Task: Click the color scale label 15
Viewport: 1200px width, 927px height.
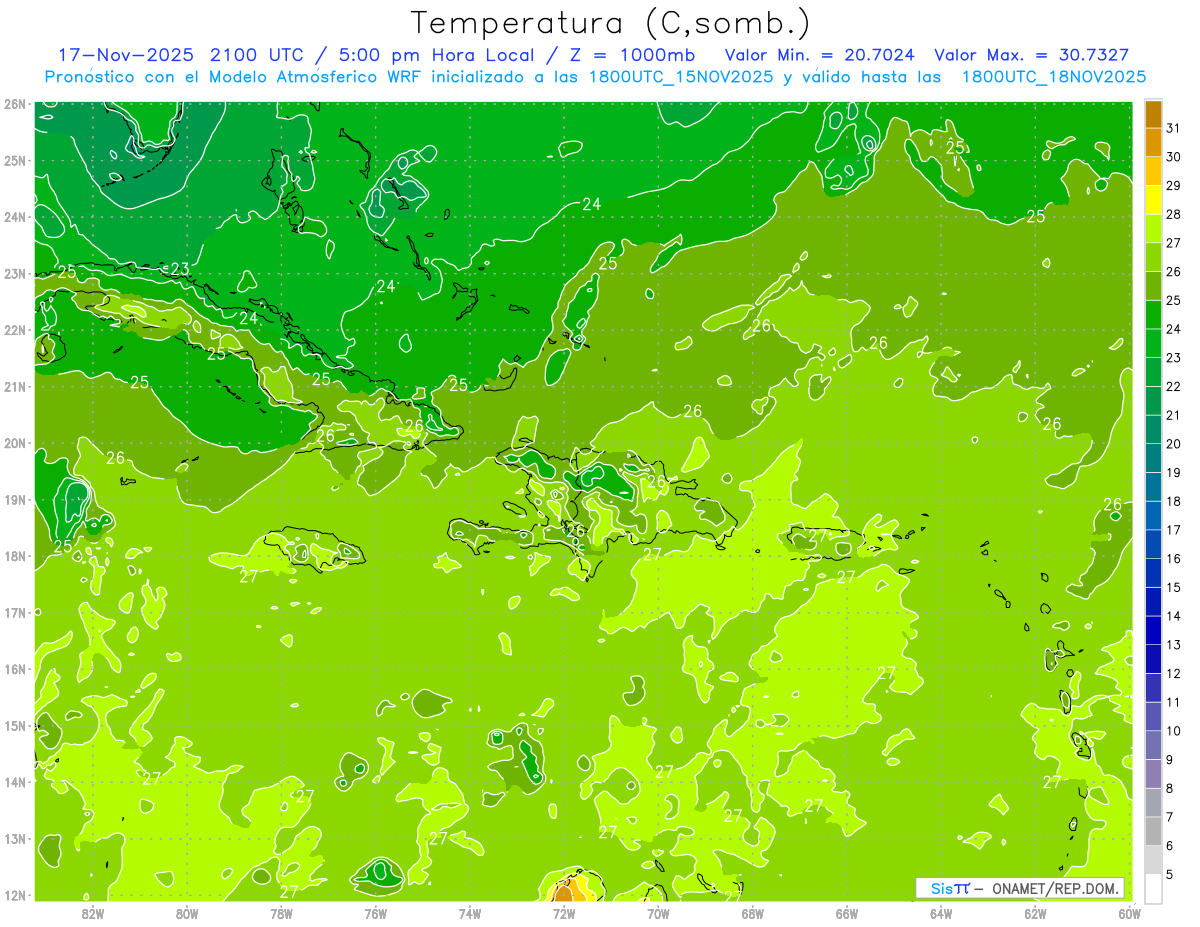Action: (1174, 587)
